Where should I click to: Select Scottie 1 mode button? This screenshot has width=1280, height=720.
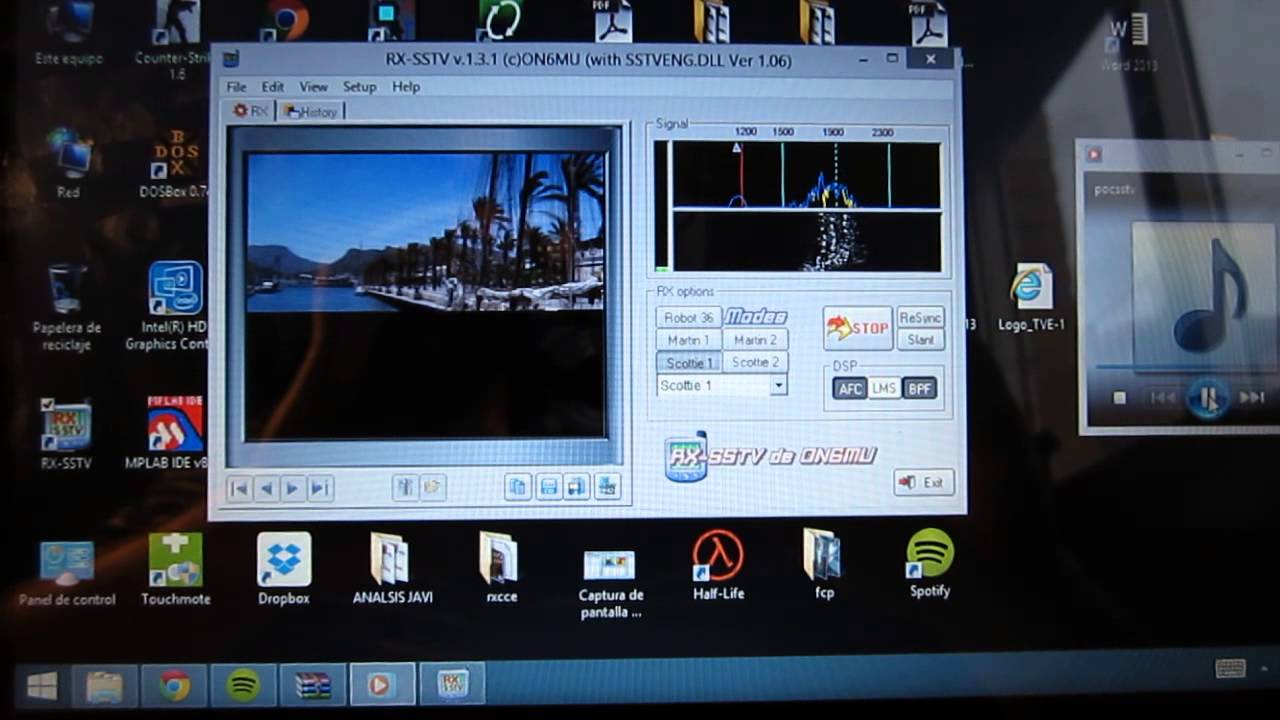point(689,363)
